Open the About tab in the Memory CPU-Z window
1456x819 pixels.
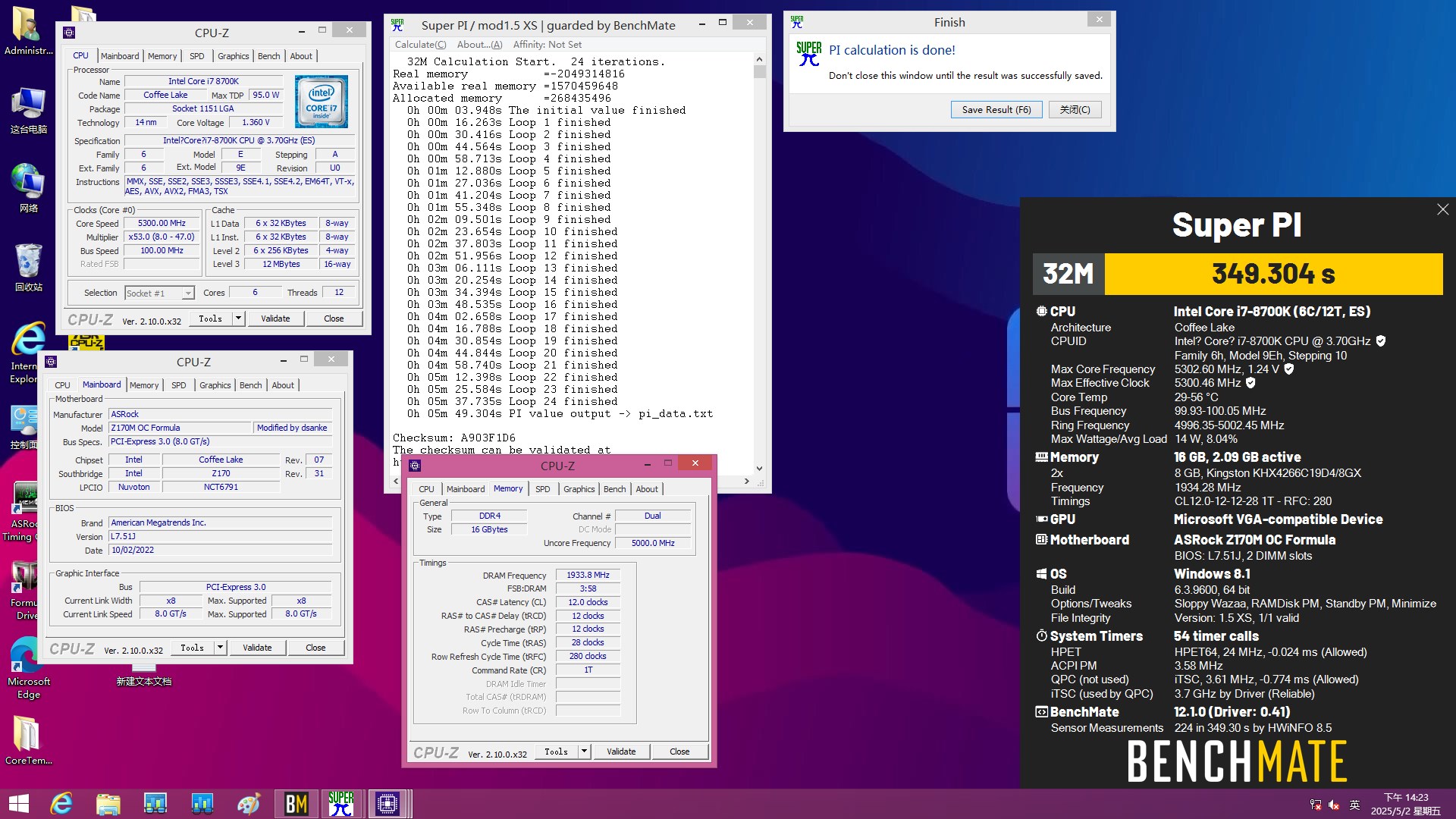647,489
